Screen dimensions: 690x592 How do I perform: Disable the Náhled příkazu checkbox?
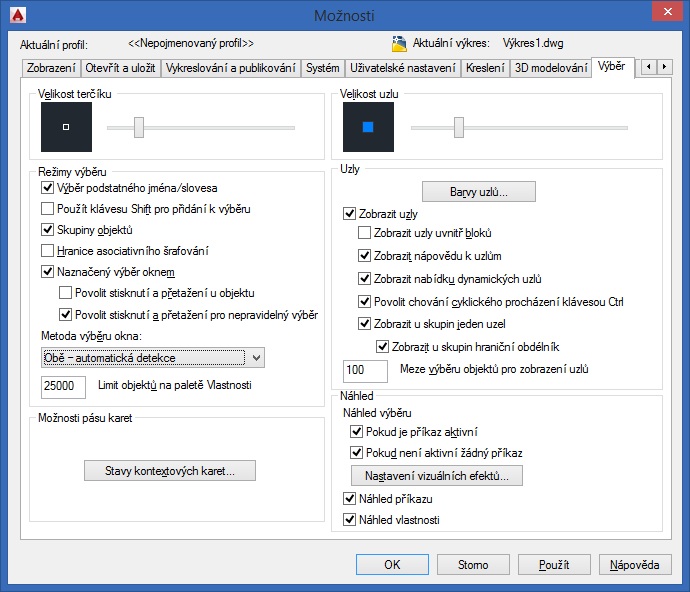(x=349, y=498)
